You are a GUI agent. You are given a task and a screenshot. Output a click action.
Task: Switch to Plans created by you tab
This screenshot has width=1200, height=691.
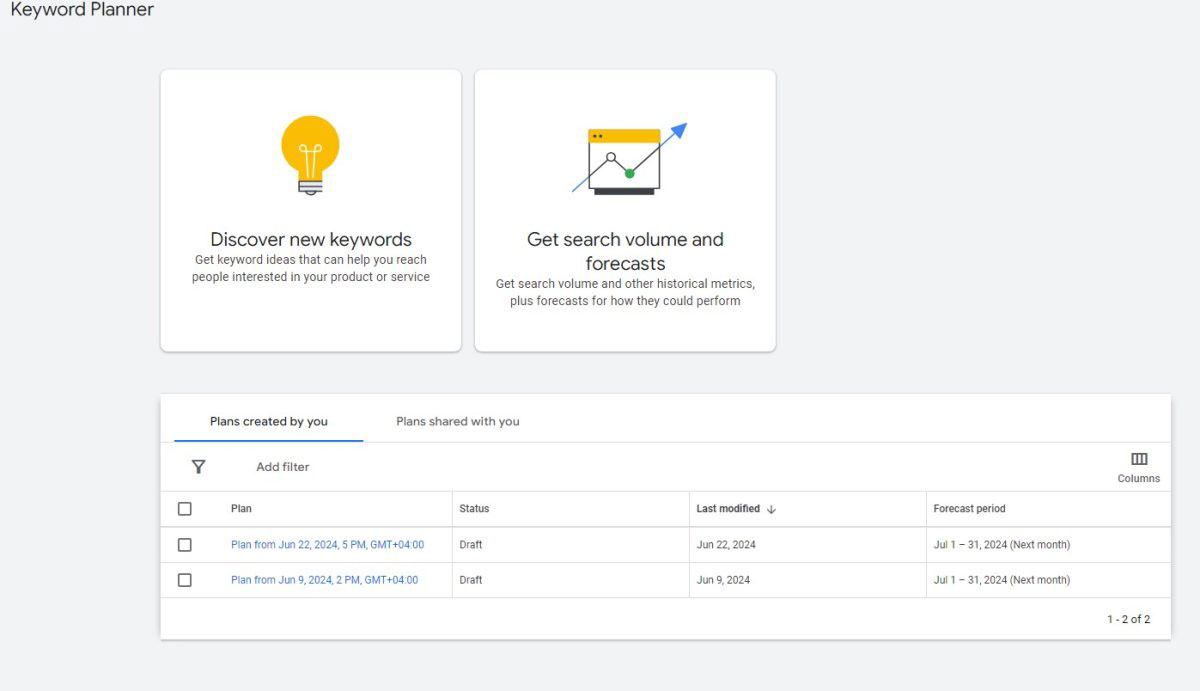click(x=268, y=422)
